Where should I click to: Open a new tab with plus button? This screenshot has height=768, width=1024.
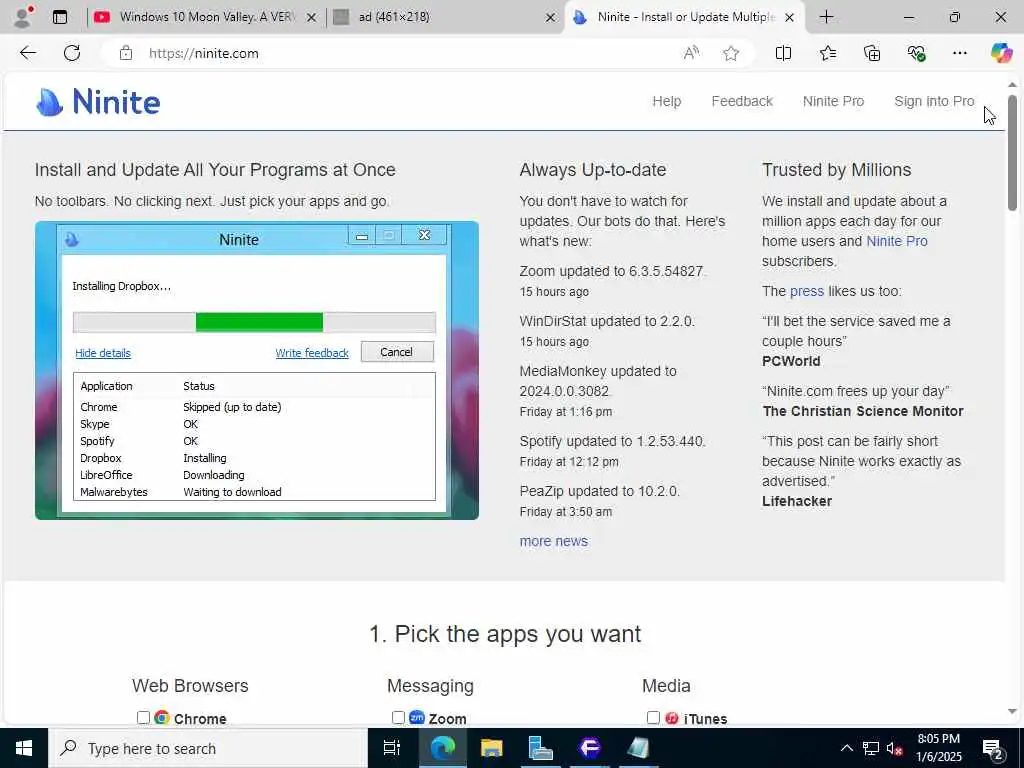pyautogui.click(x=826, y=17)
